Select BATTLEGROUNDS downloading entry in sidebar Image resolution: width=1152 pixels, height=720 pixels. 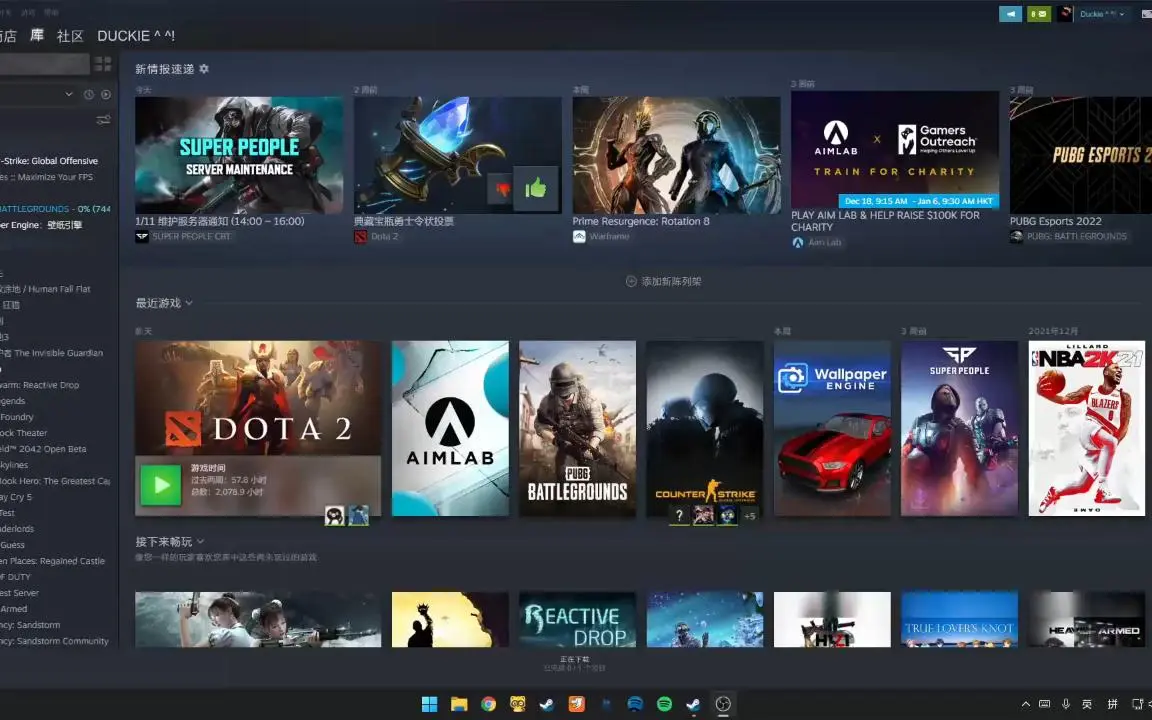(55, 209)
